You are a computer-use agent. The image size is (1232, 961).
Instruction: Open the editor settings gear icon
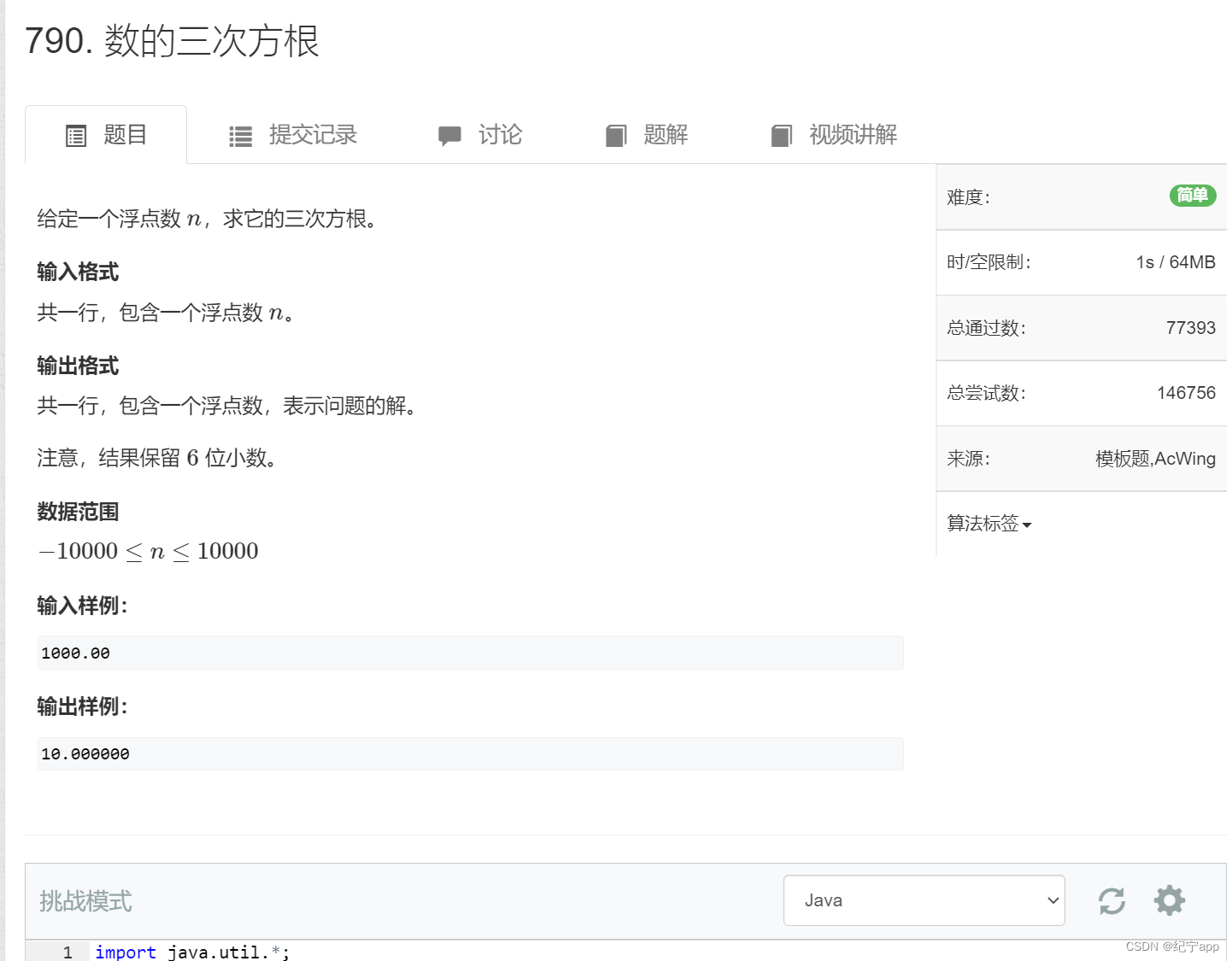[1170, 900]
